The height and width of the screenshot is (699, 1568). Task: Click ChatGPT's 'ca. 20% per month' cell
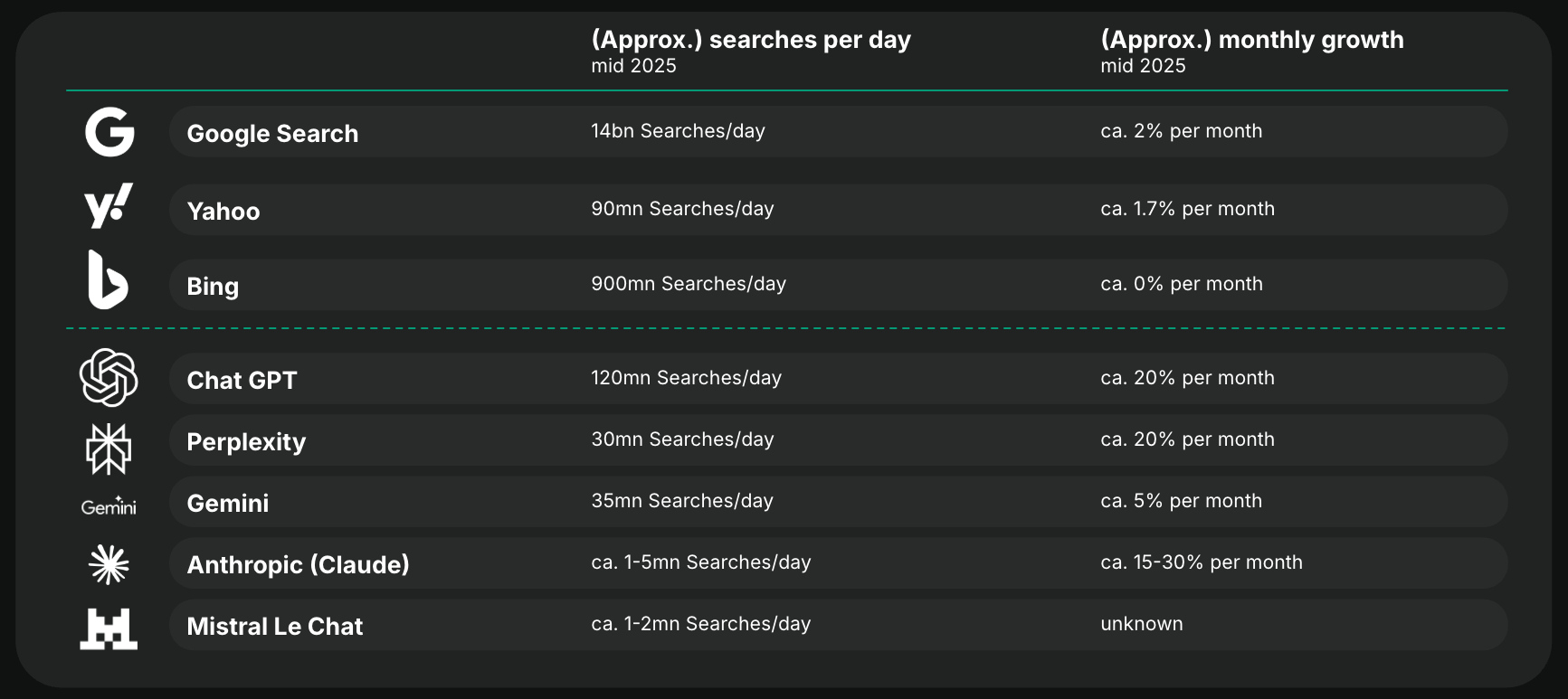(x=1188, y=378)
